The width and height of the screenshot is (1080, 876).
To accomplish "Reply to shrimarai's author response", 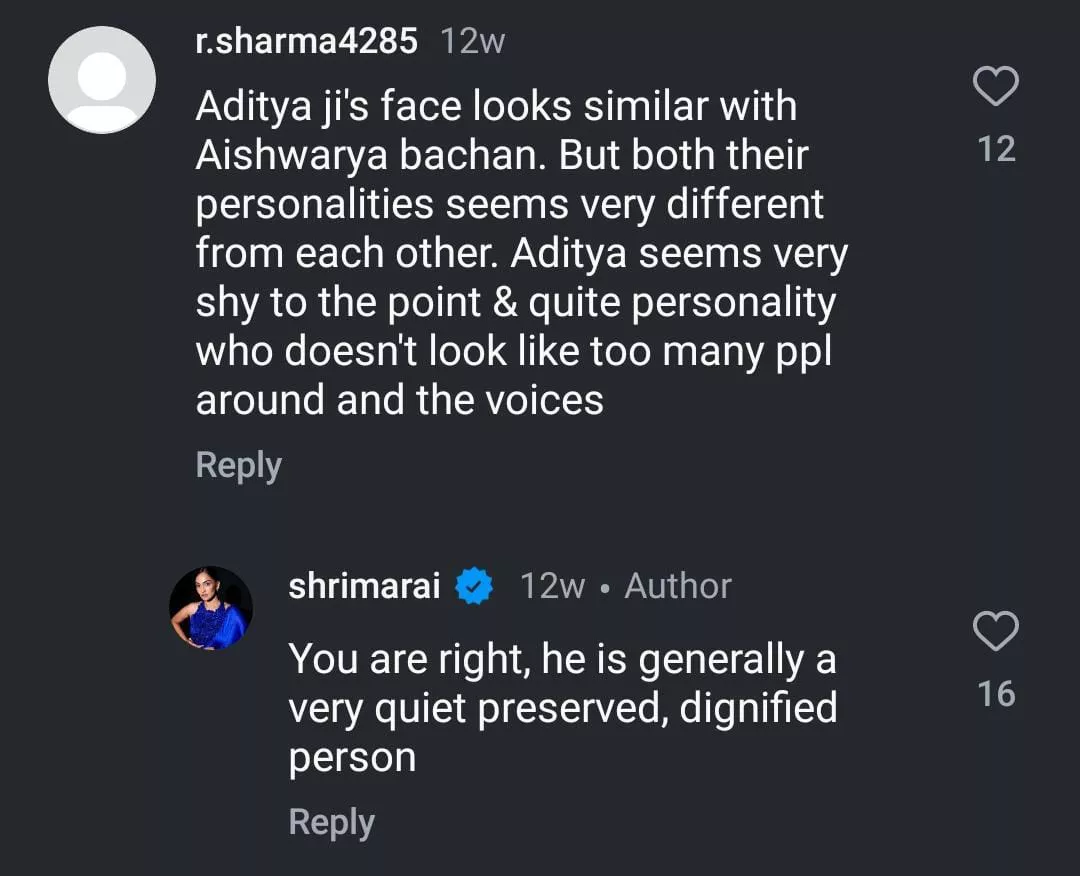I will (x=331, y=823).
